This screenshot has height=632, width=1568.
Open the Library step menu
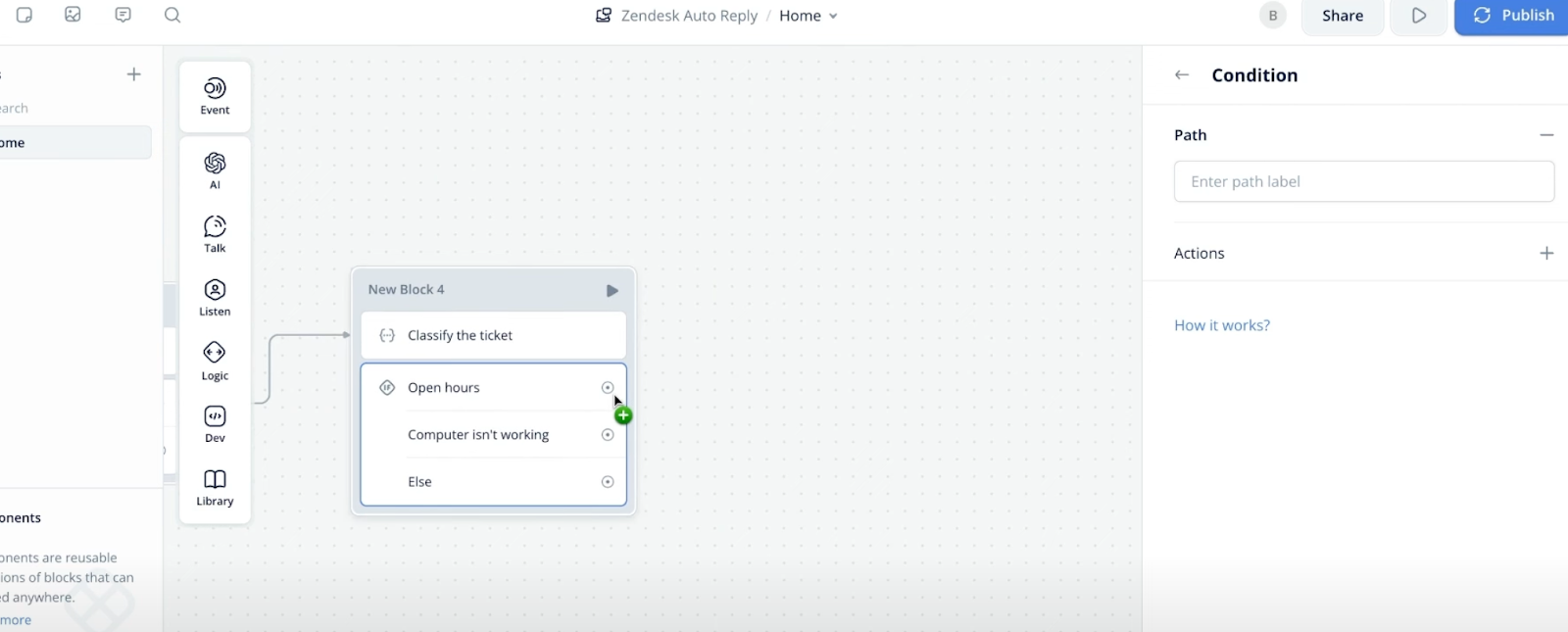coord(215,487)
